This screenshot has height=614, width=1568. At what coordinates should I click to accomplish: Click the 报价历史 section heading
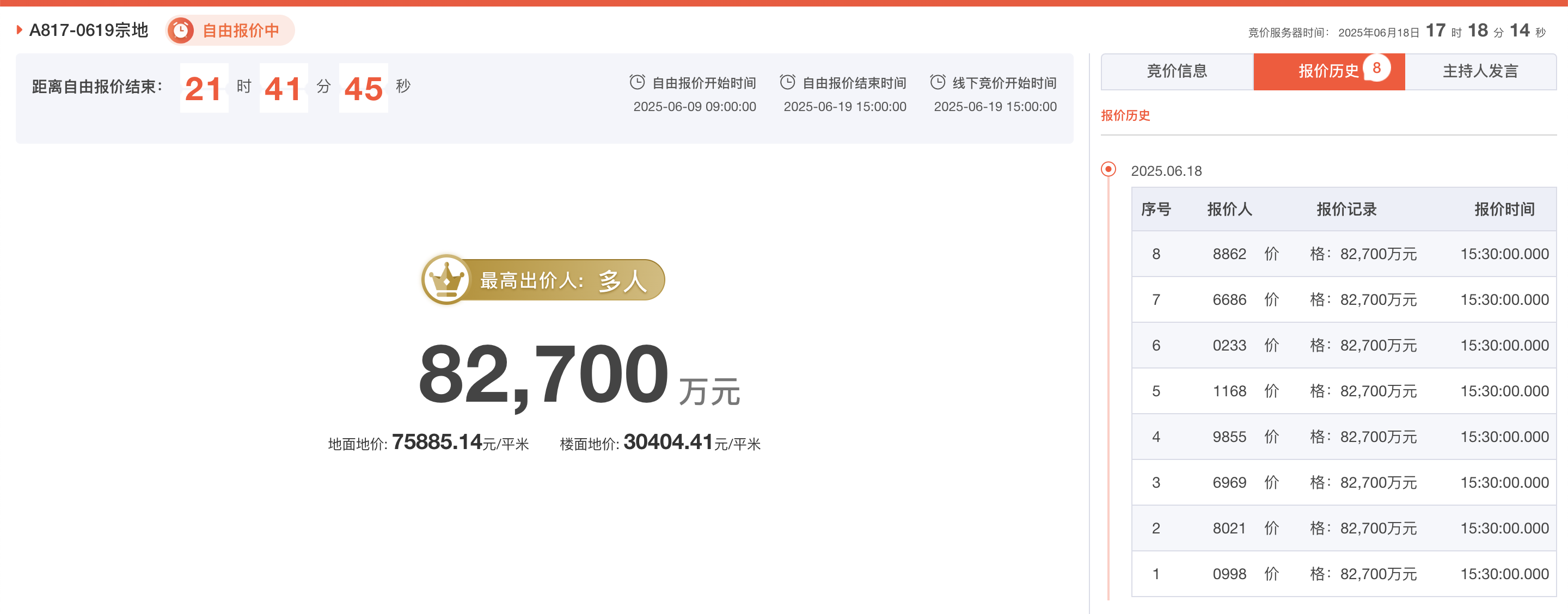tap(1125, 115)
